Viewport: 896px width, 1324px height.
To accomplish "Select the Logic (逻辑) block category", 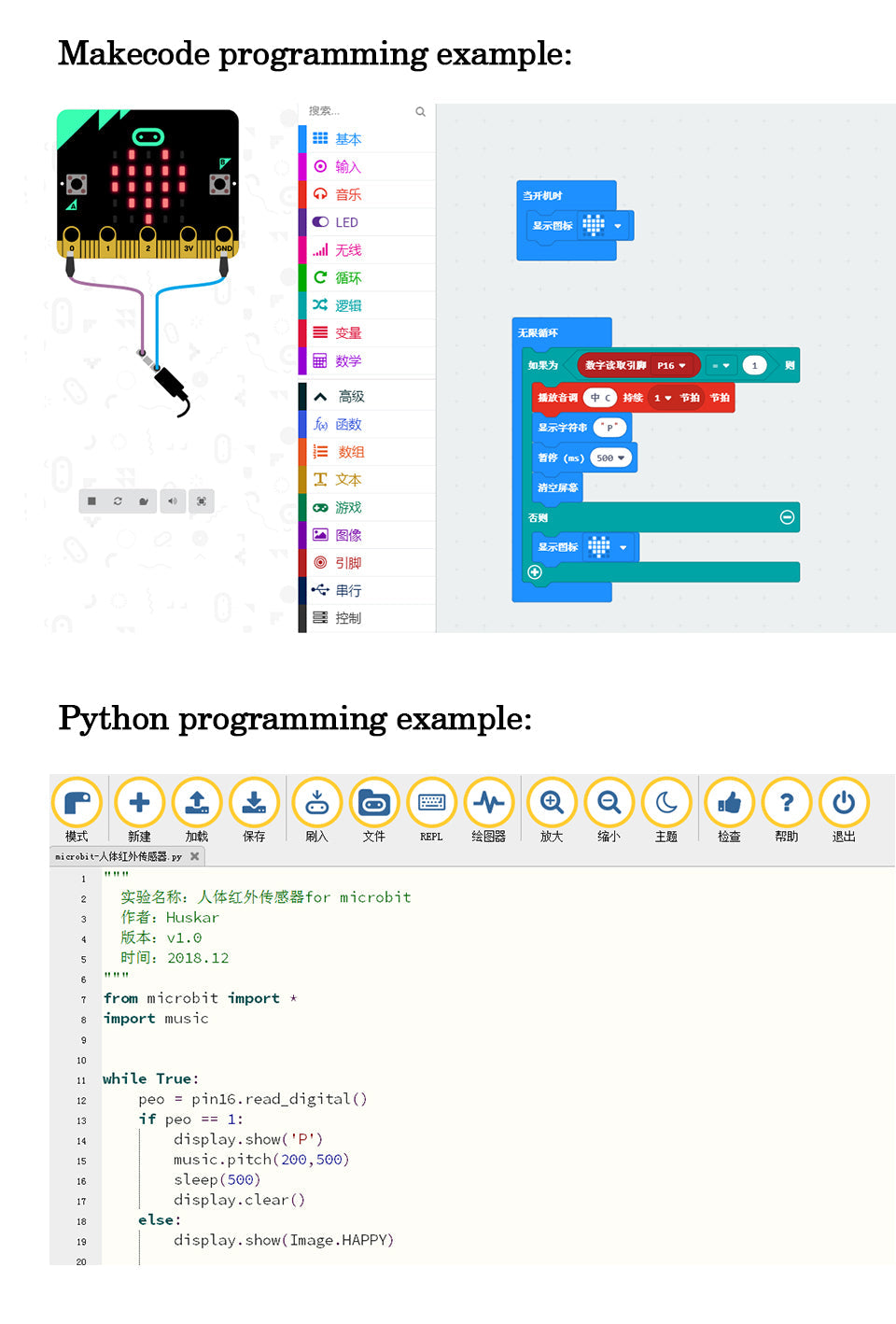I will click(x=347, y=305).
